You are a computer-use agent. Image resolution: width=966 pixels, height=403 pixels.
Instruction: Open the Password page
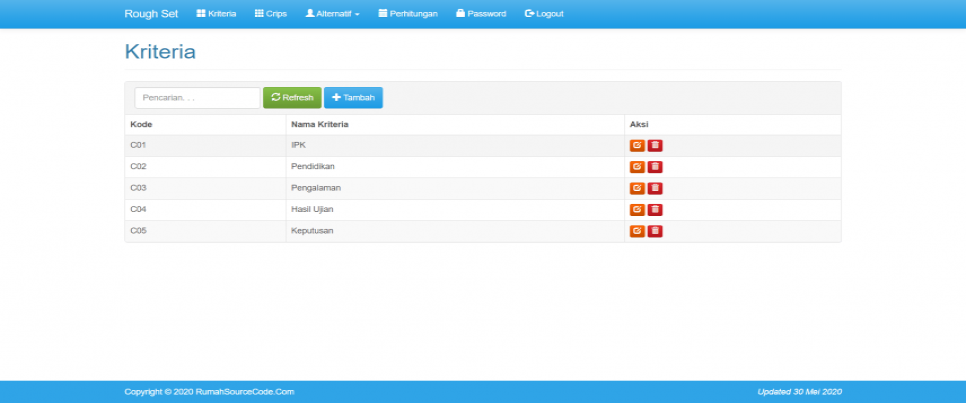[x=481, y=14]
